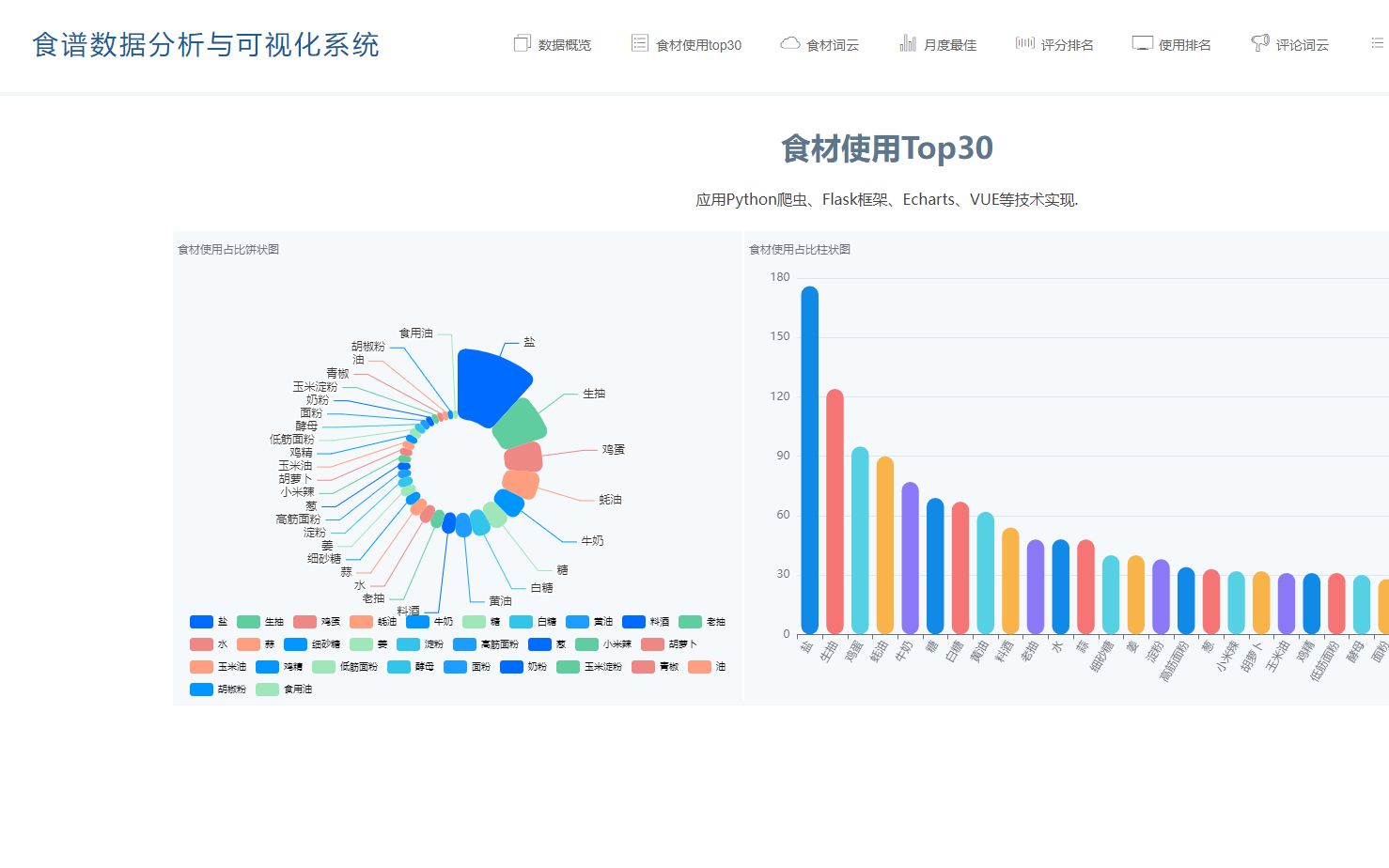1389x868 pixels.
Task: Open the 食材词云 cloud icon
Action: [789, 42]
